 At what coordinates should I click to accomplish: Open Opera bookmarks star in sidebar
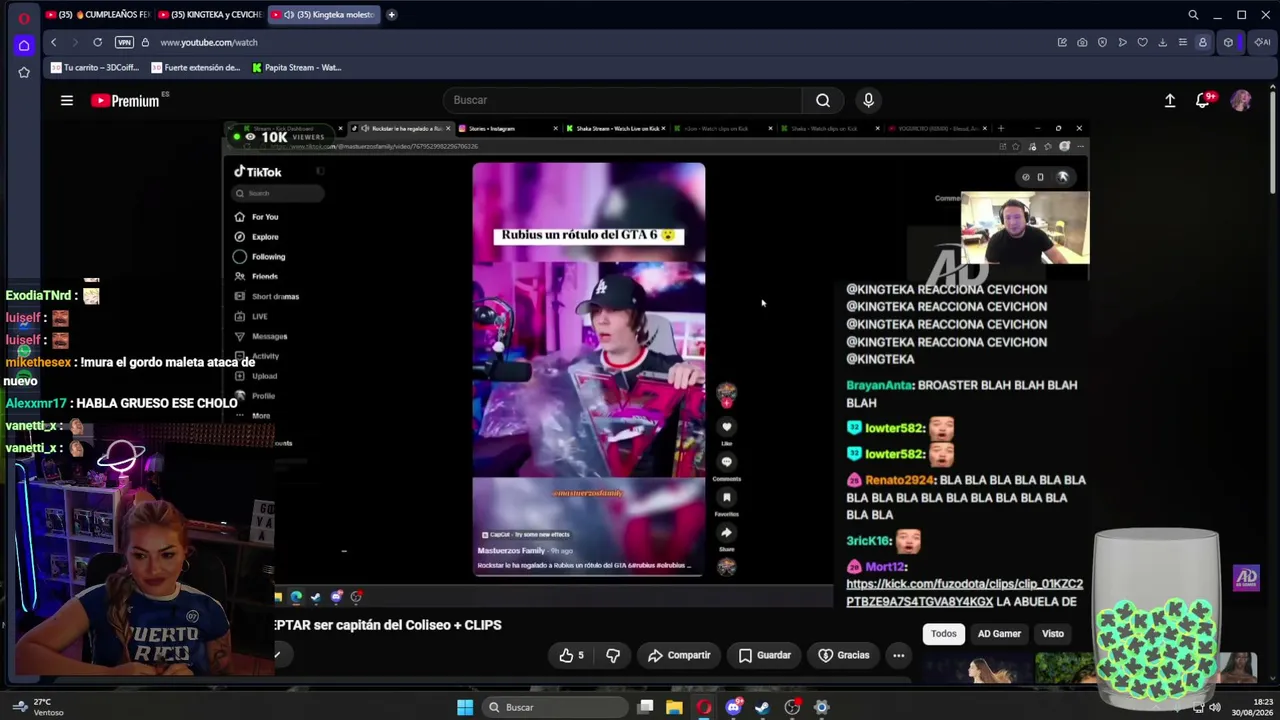click(x=24, y=72)
